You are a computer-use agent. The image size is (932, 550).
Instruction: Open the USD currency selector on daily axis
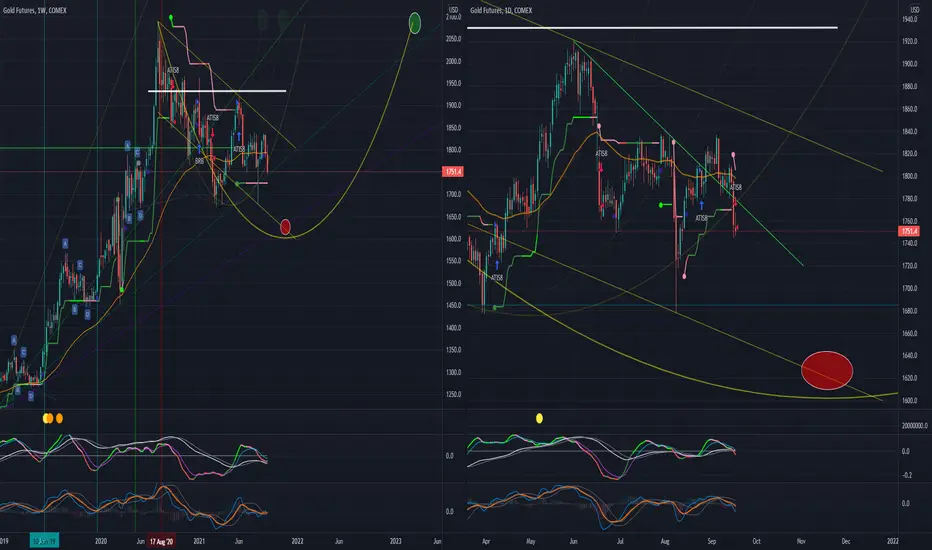914,10
